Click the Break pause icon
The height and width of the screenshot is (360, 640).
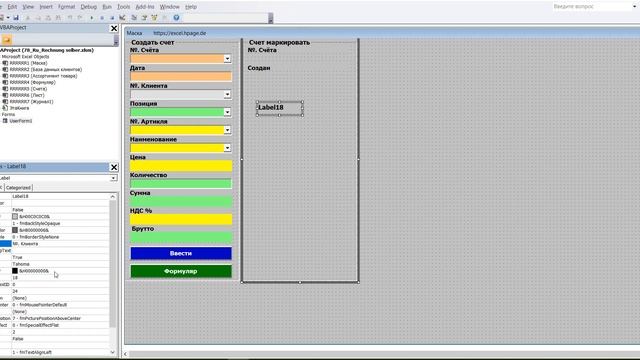[x=102, y=18]
